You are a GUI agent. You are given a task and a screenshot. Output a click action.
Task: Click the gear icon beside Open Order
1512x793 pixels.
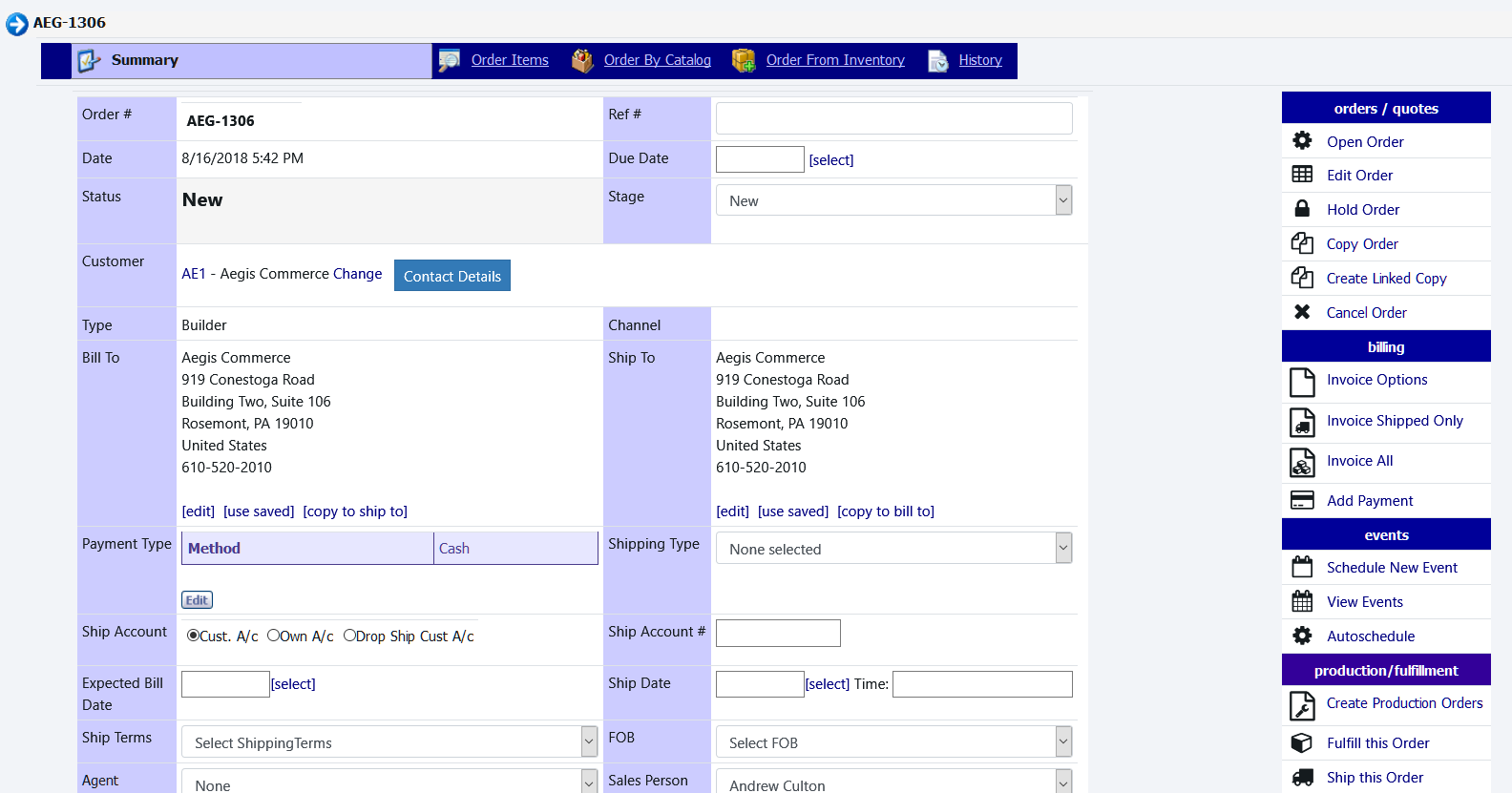tap(1302, 141)
